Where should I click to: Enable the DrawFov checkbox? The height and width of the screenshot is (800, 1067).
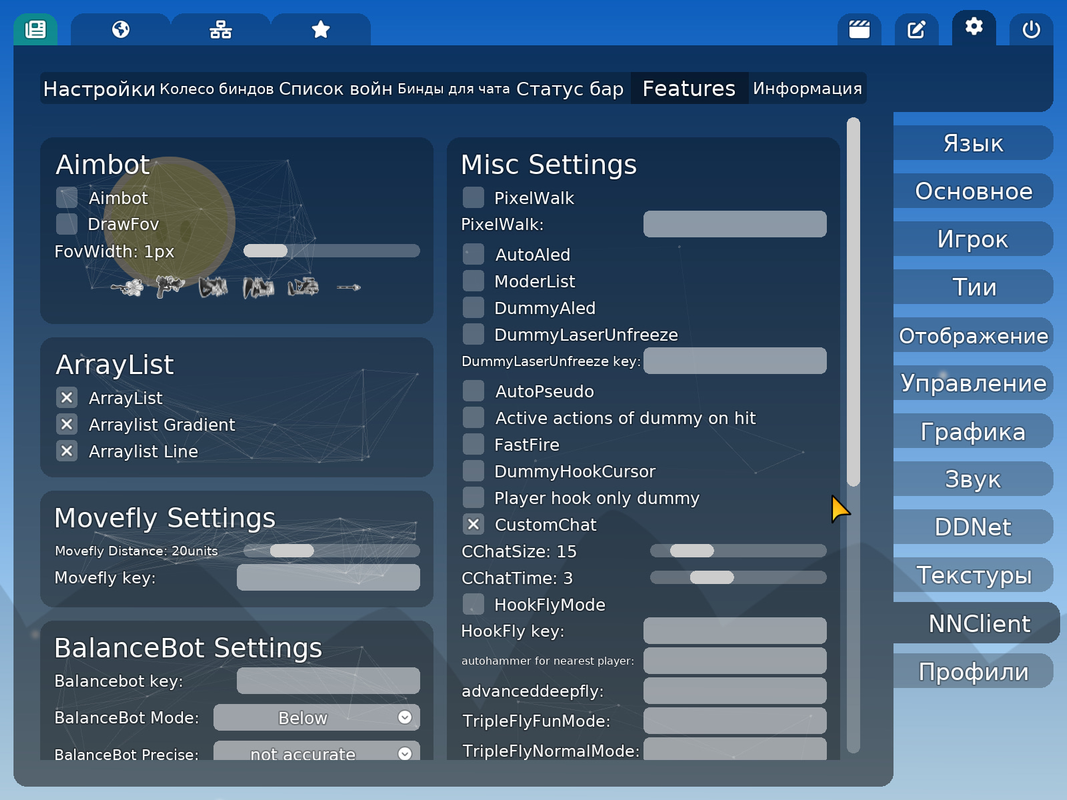67,224
